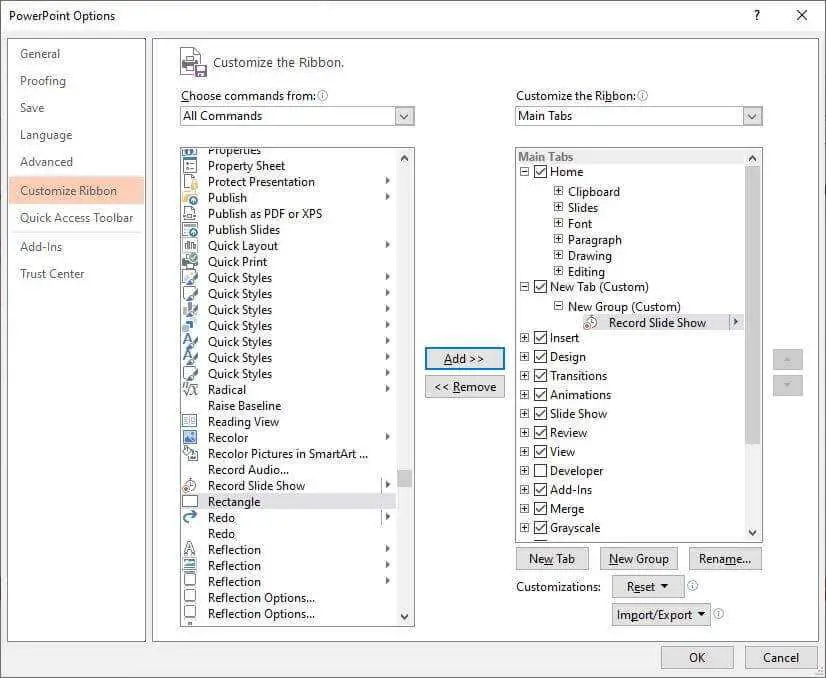Viewport: 826px width, 678px height.
Task: Select the Publish Slides command icon
Action: 190,230
